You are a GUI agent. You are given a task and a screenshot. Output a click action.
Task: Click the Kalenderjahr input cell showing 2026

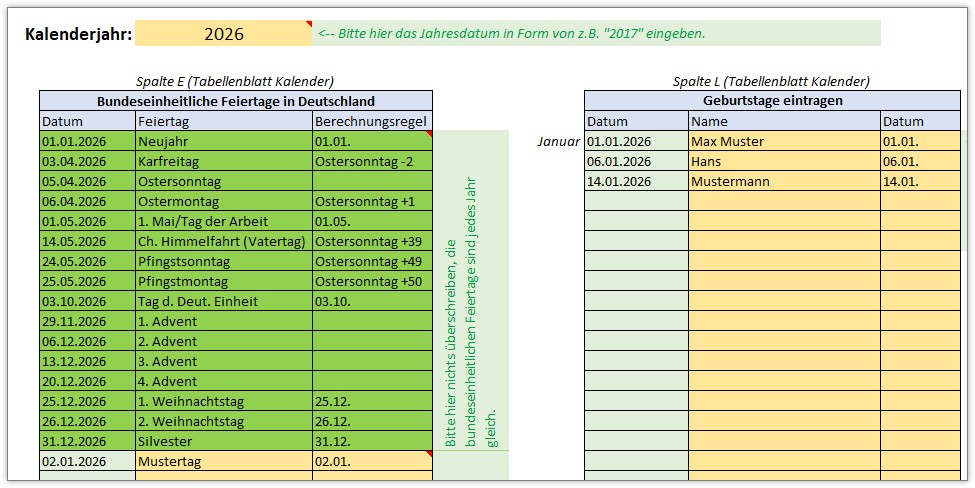(x=223, y=34)
